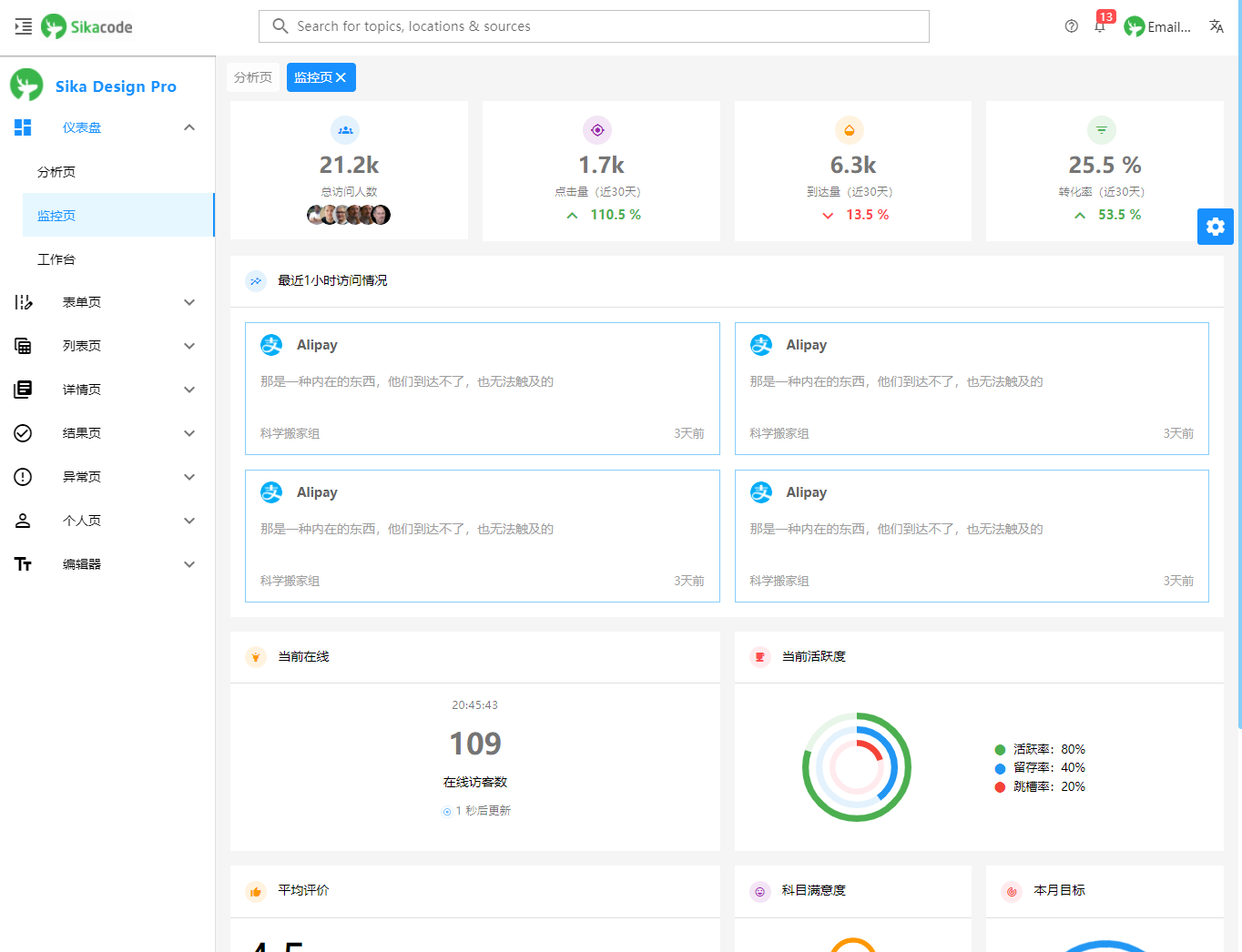Click the 转化率 green filter icon
Screen dimensions: 1242x952
click(1102, 130)
